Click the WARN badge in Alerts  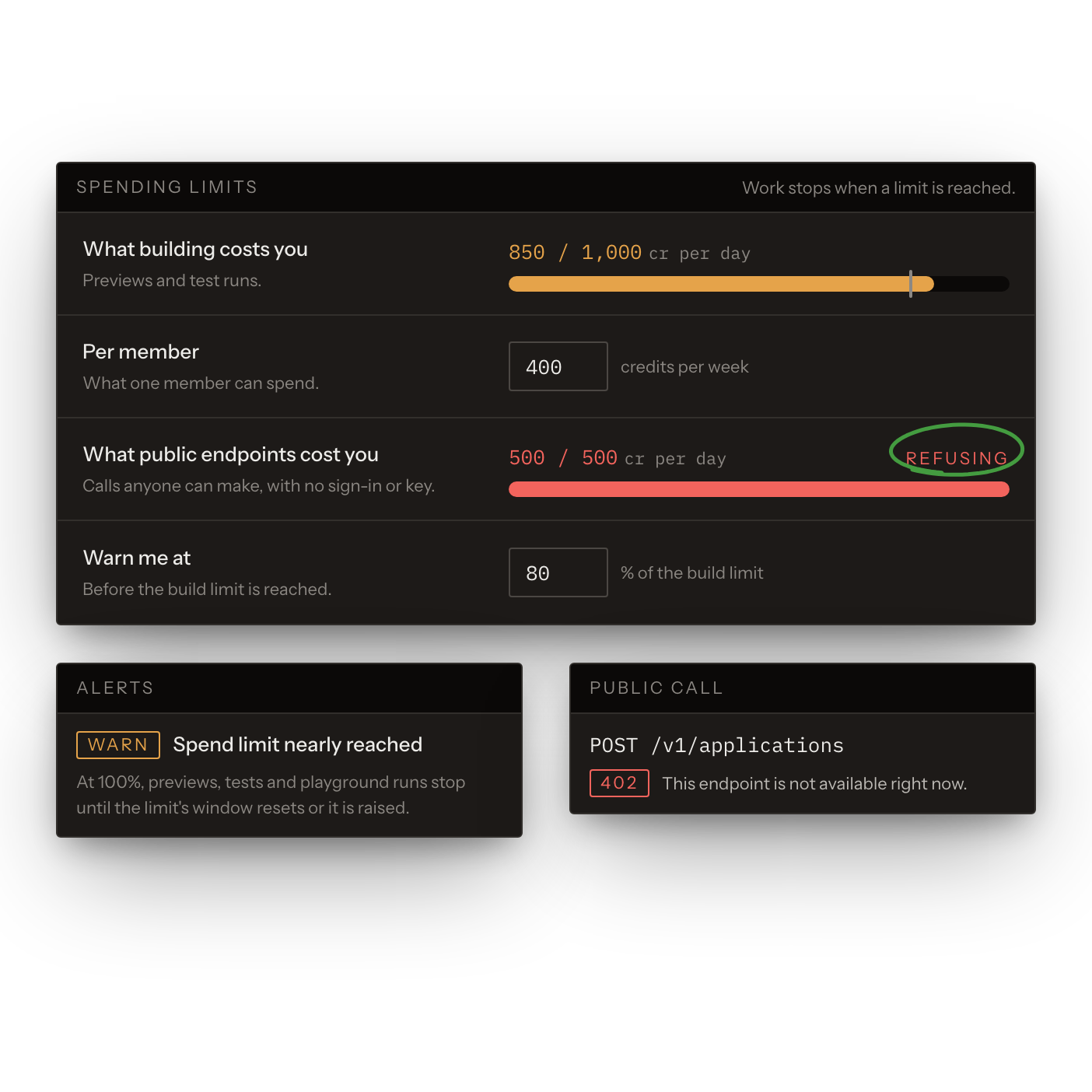(x=118, y=744)
